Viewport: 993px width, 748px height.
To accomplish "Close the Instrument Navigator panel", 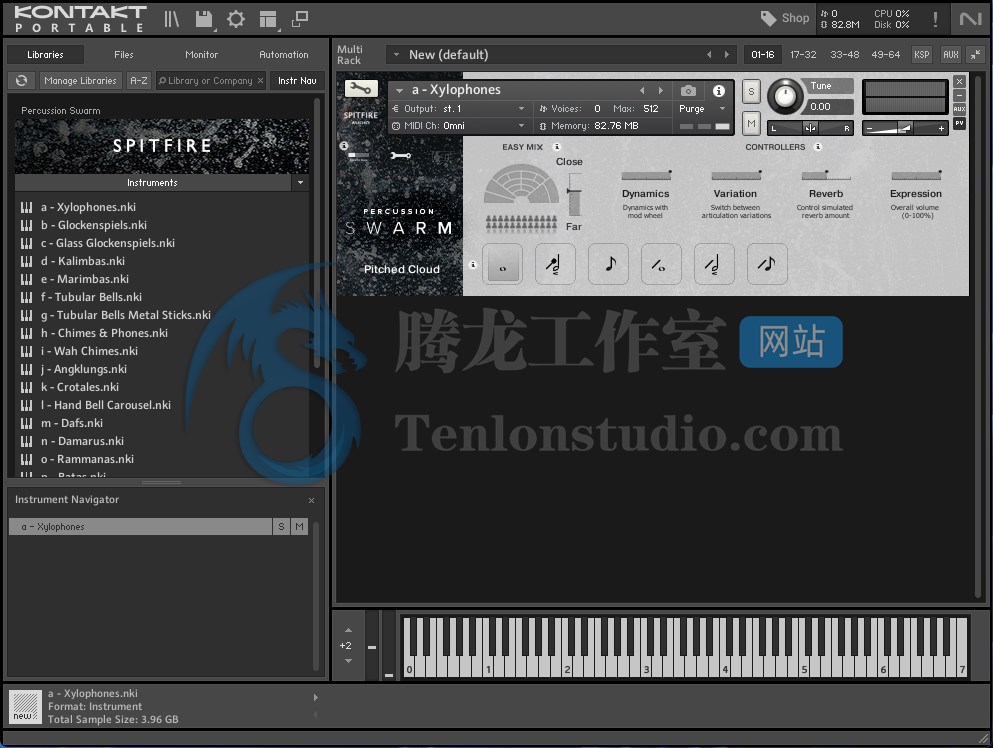I will (x=312, y=500).
